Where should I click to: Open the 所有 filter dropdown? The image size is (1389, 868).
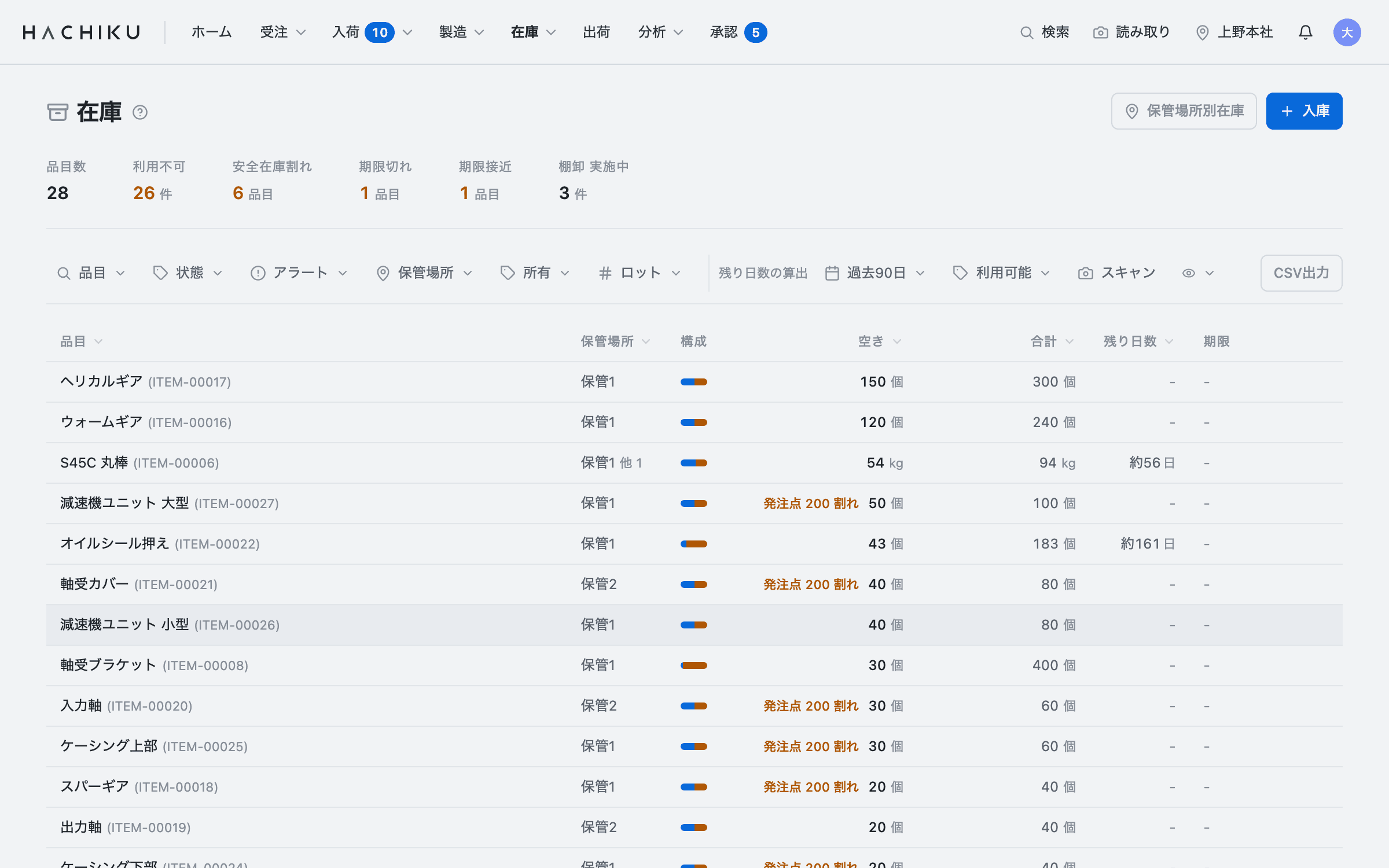point(535,273)
